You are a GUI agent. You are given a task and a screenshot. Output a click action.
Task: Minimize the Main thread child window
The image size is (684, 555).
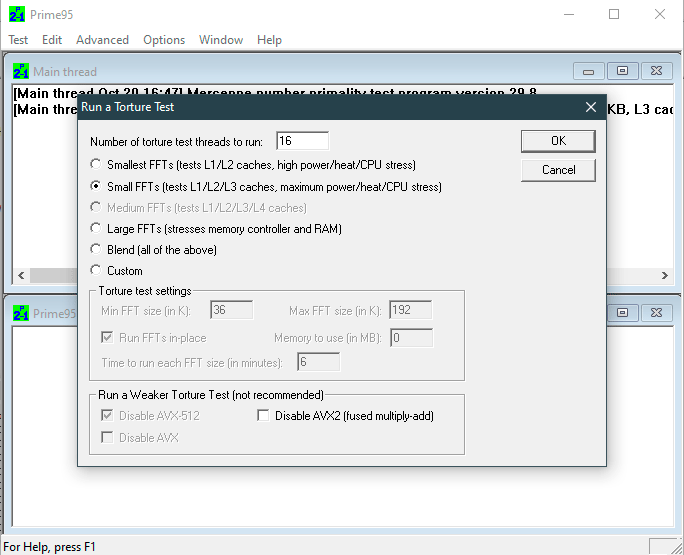click(x=588, y=71)
